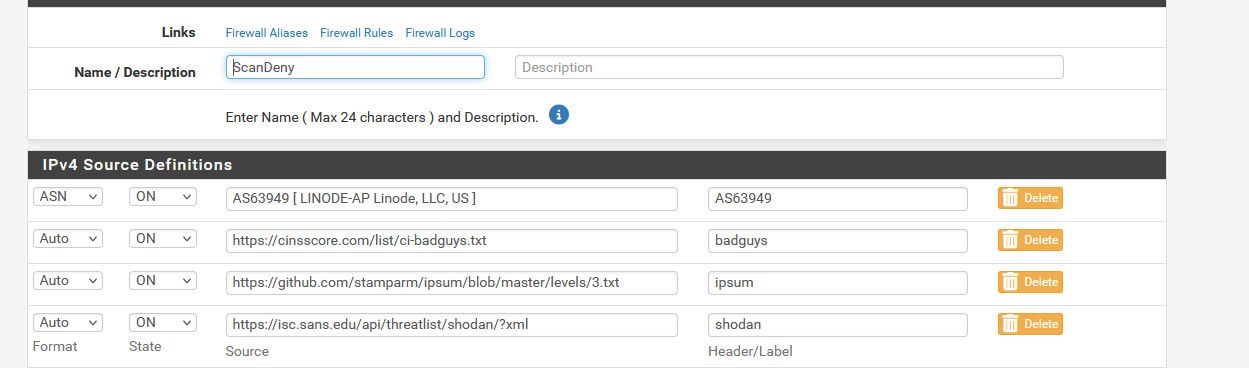Open Format dropdown for shodan row
Viewport: 1249px width, 368px height.
click(68, 323)
